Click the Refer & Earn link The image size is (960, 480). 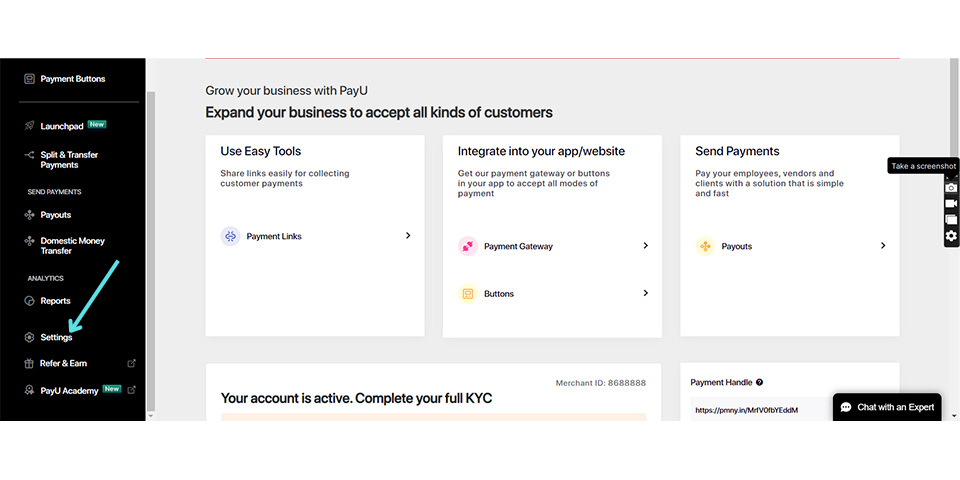[x=62, y=364]
